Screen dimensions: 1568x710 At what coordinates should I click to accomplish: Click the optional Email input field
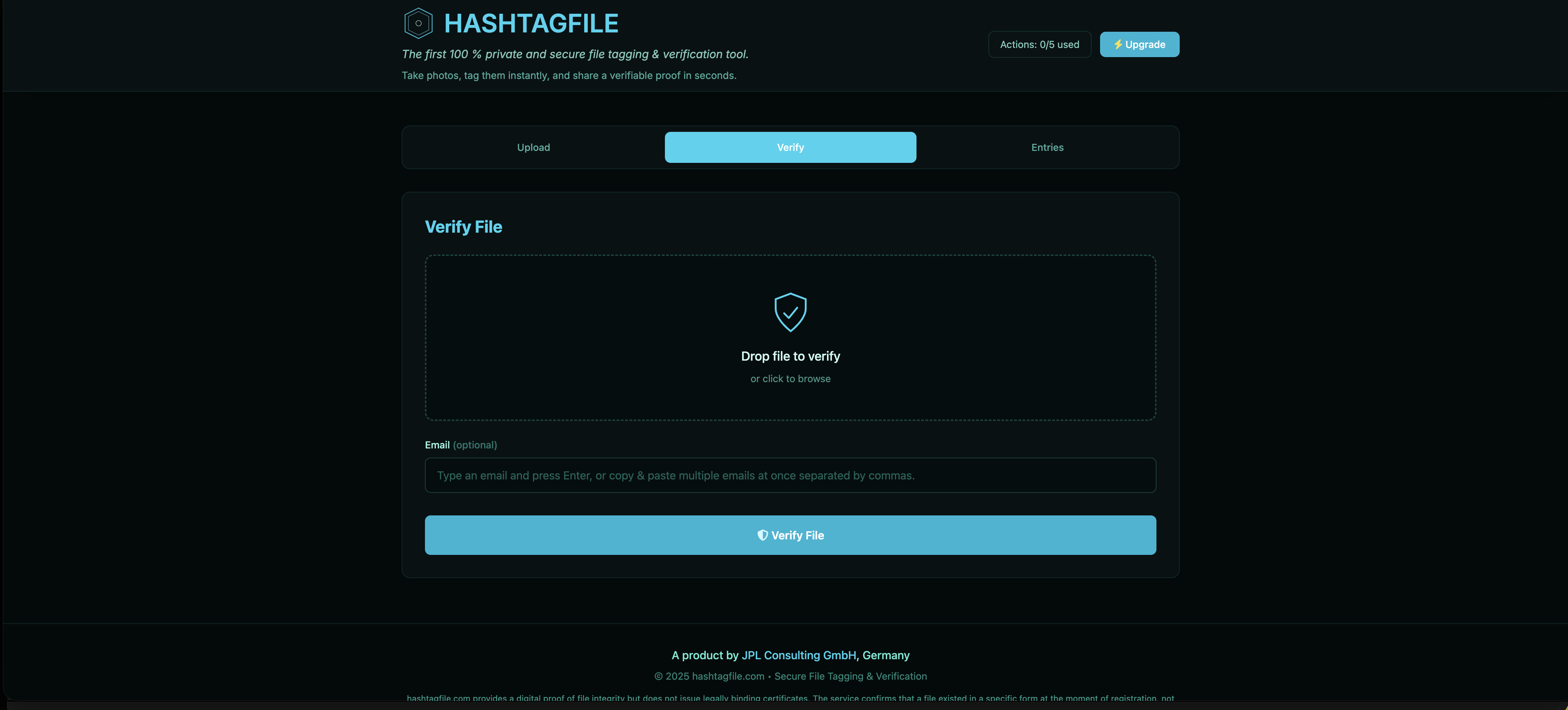(790, 475)
